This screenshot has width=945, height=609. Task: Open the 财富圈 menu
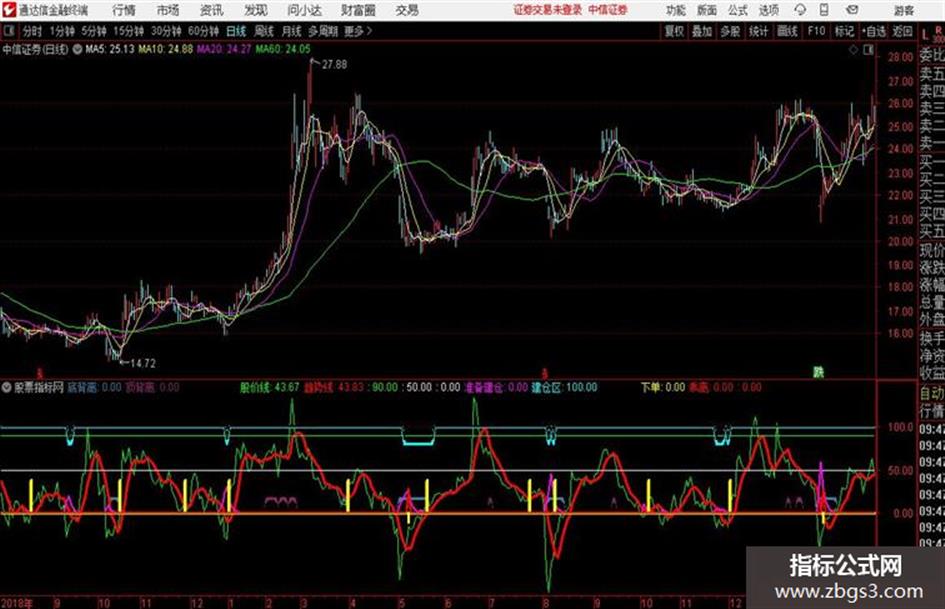point(359,10)
